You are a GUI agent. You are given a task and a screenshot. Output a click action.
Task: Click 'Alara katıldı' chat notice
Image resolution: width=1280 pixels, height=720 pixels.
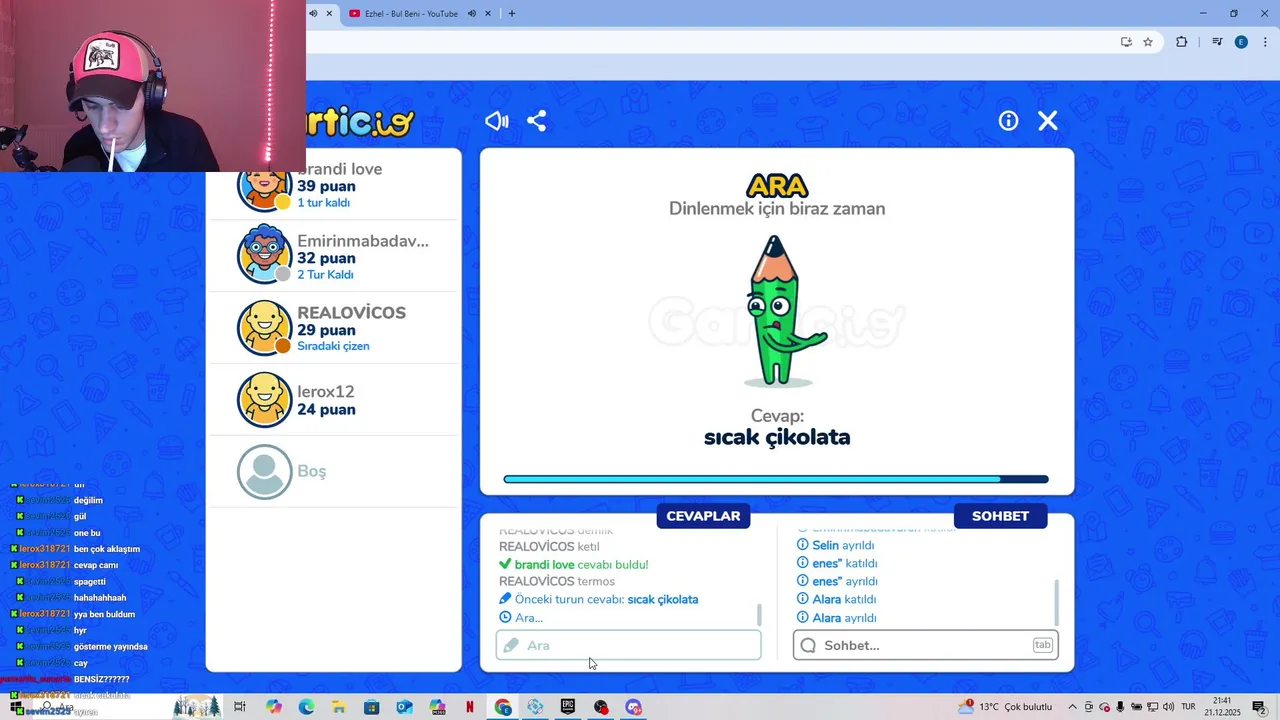836,599
